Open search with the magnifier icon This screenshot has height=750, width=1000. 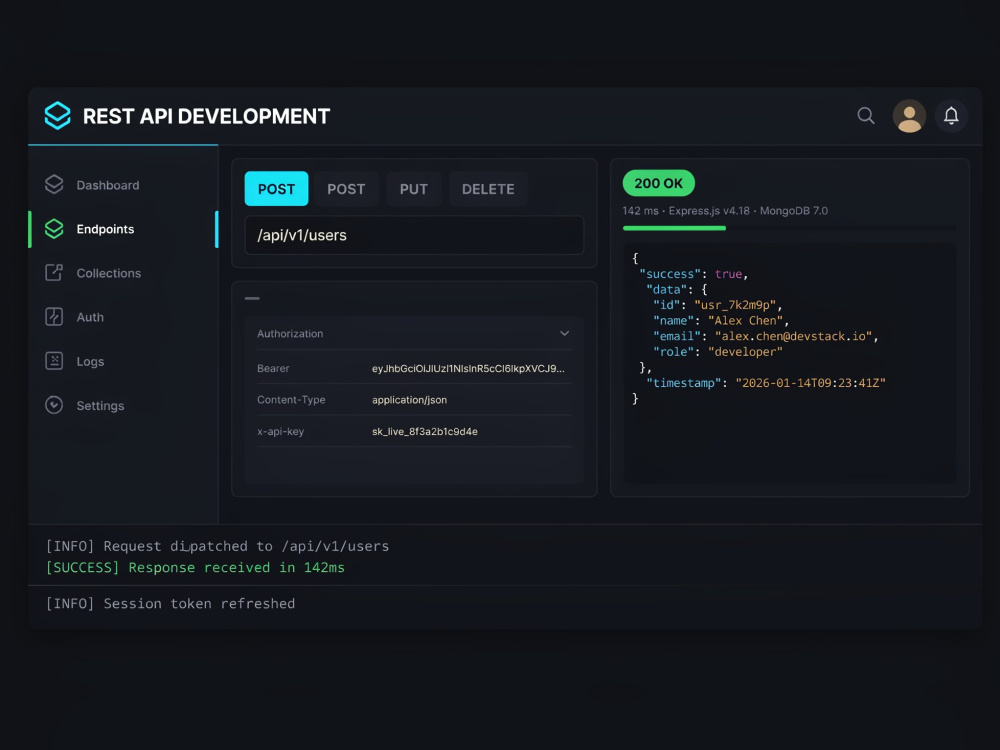[865, 115]
